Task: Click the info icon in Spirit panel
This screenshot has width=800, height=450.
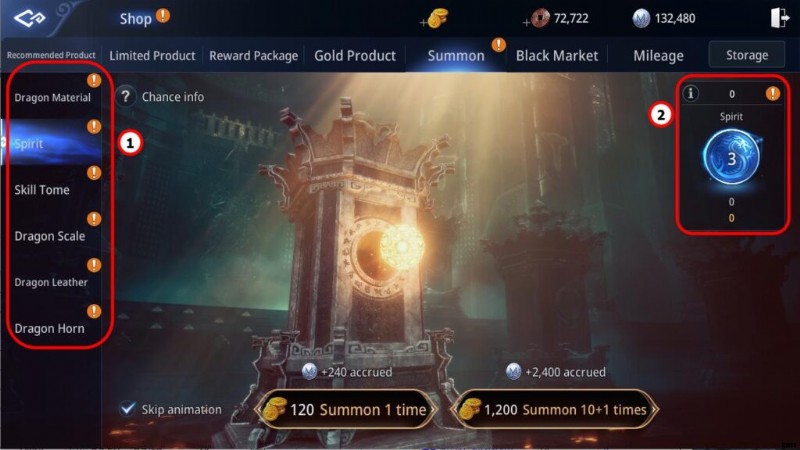Action: [690, 93]
